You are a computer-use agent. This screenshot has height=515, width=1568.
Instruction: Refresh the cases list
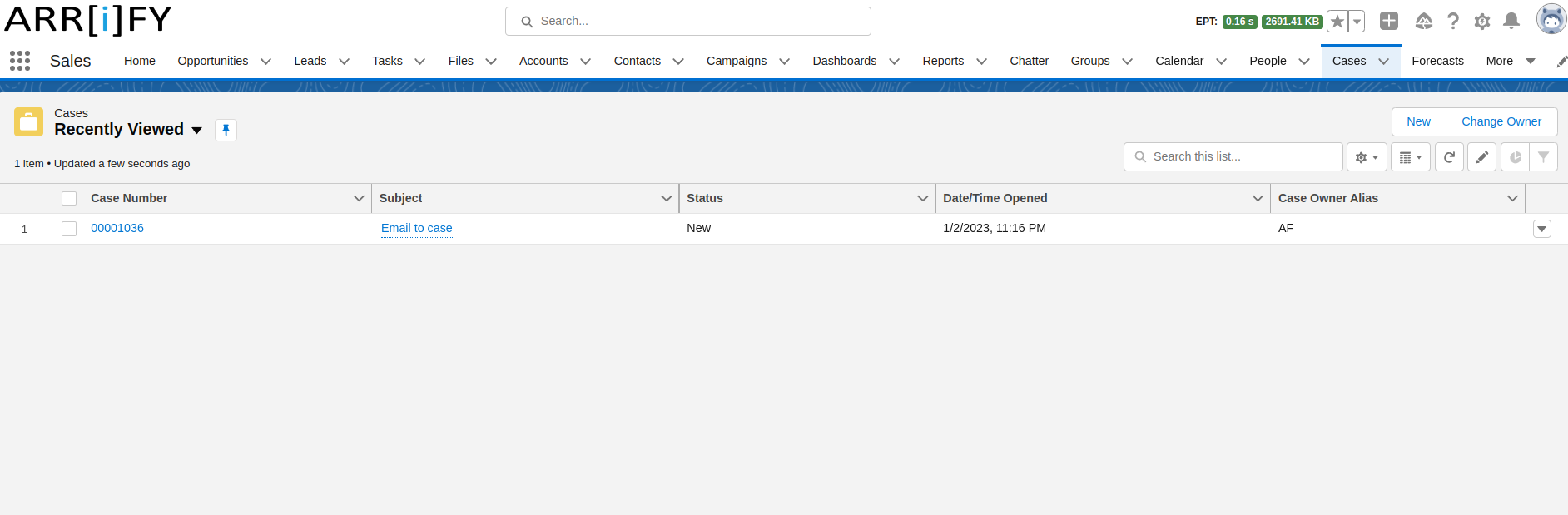(x=1449, y=157)
